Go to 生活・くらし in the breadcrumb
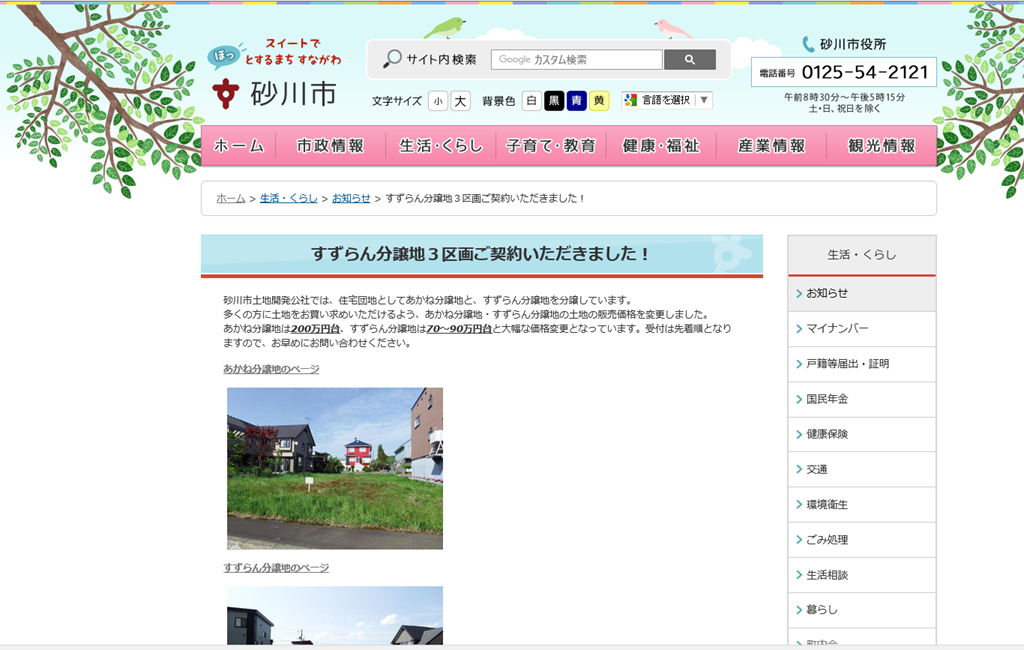The image size is (1024, 650). coord(288,198)
